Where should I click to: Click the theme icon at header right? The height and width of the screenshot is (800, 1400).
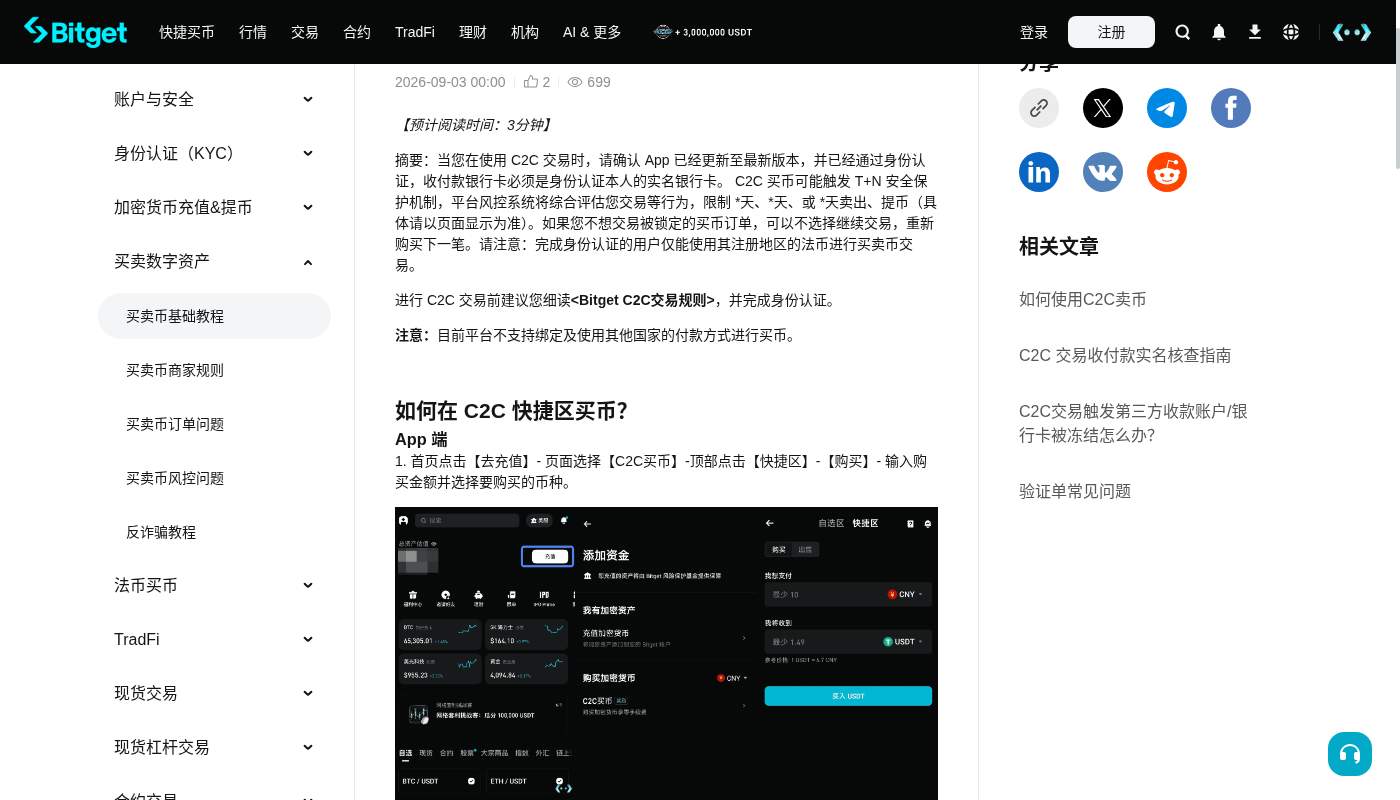(x=1352, y=32)
